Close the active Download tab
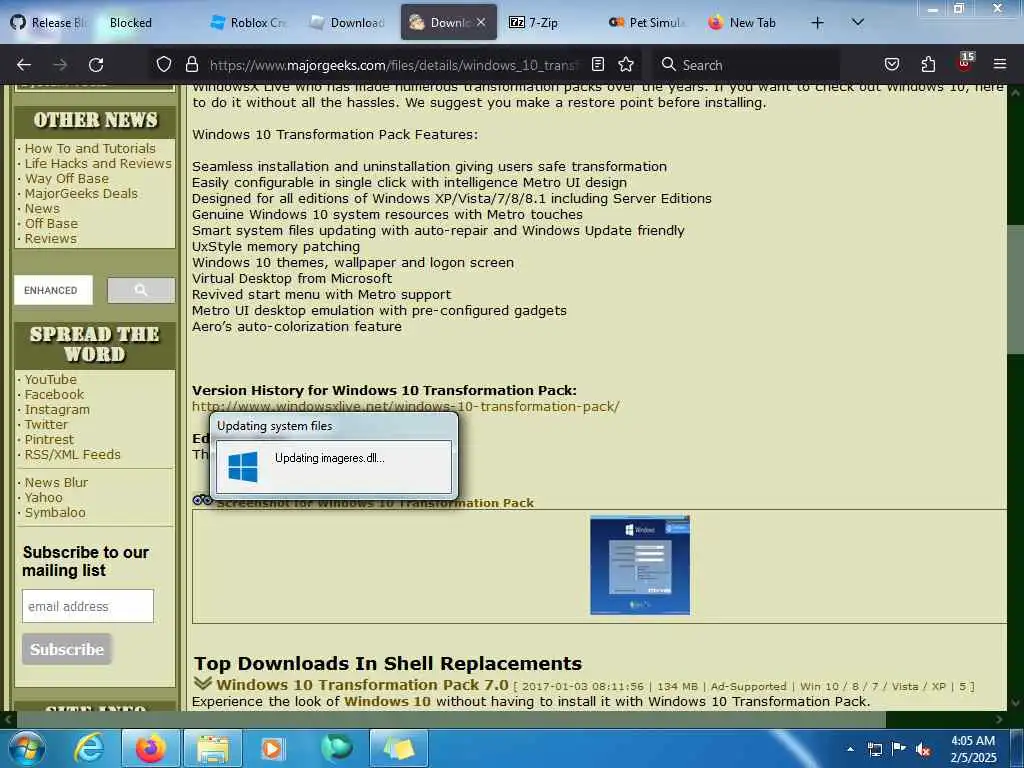 pyautogui.click(x=481, y=23)
